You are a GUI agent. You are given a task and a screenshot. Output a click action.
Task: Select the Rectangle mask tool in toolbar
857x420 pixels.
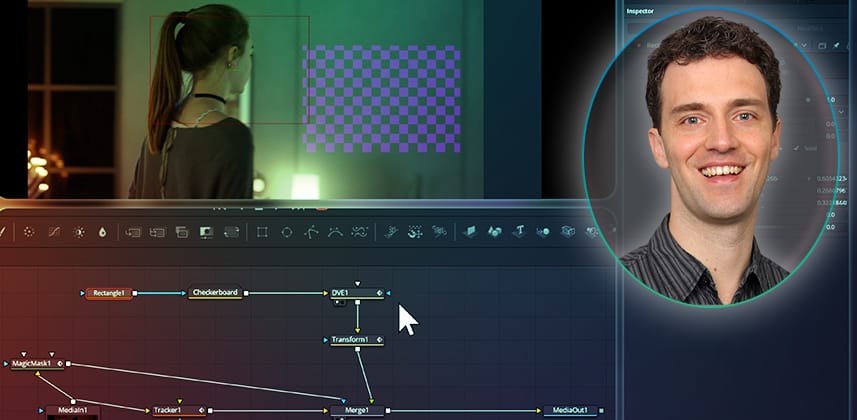tap(262, 232)
